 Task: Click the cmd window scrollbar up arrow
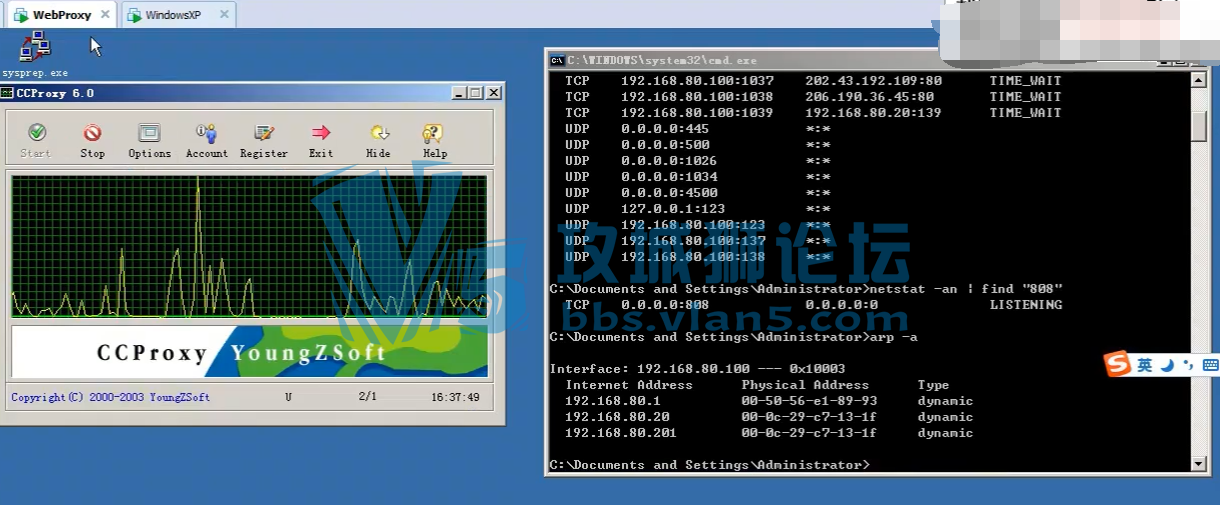pyautogui.click(x=1199, y=79)
